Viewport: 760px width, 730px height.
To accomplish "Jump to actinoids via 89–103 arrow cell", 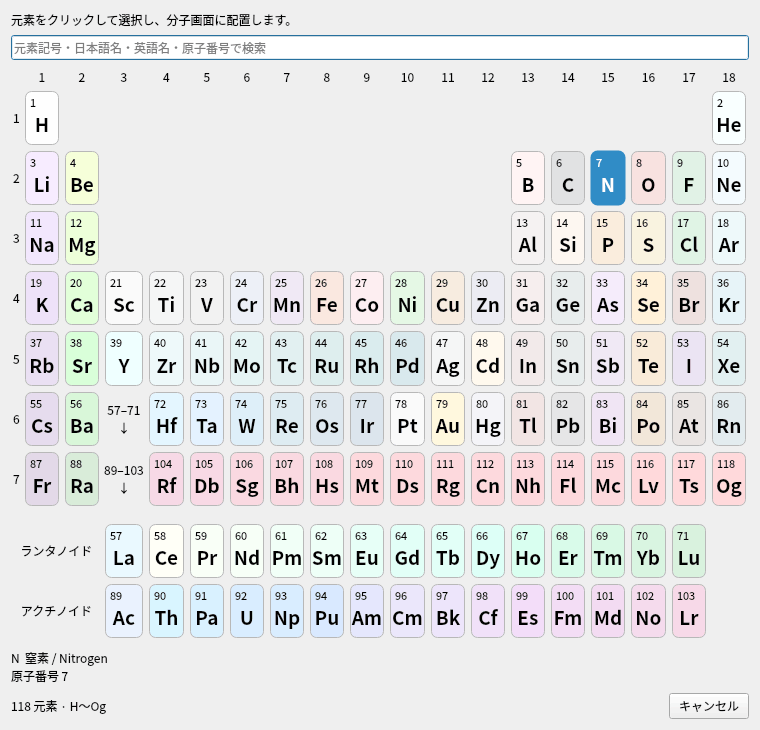I will pyautogui.click(x=124, y=479).
